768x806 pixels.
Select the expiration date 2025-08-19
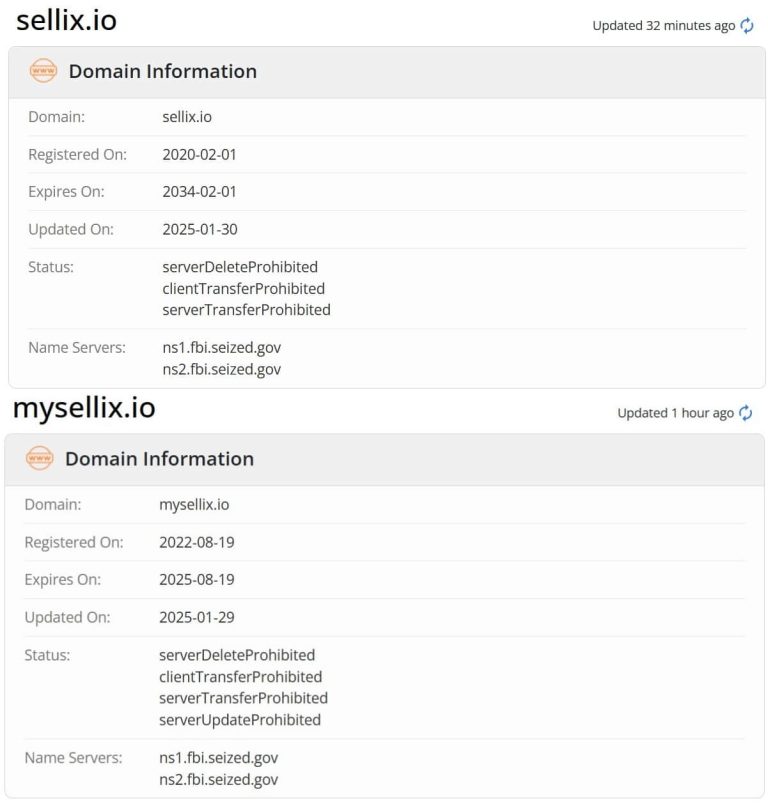196,579
